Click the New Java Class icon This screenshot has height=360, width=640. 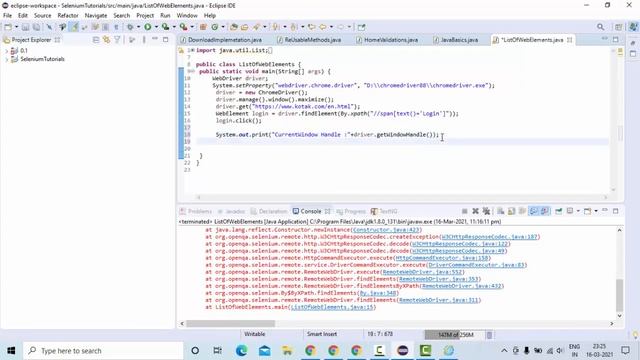tap(215, 27)
